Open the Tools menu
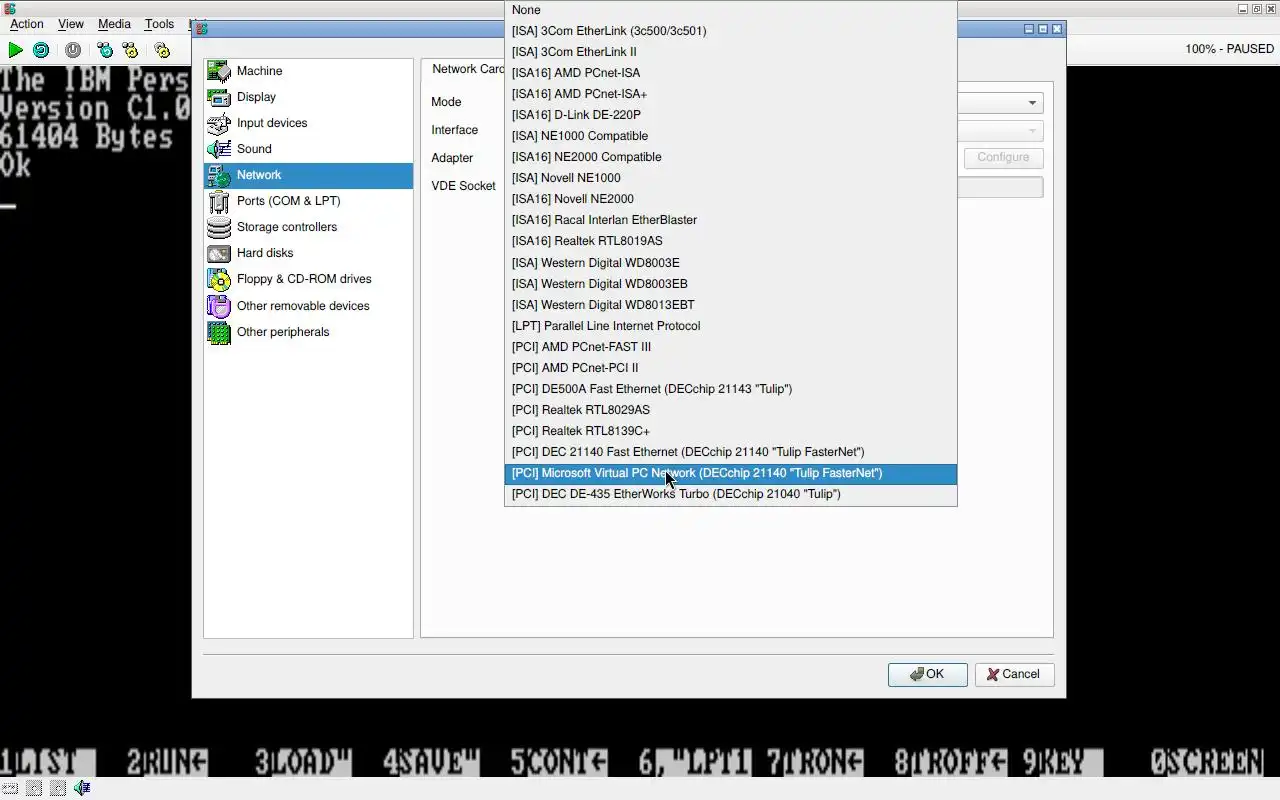The width and height of the screenshot is (1280, 800). 159,24
